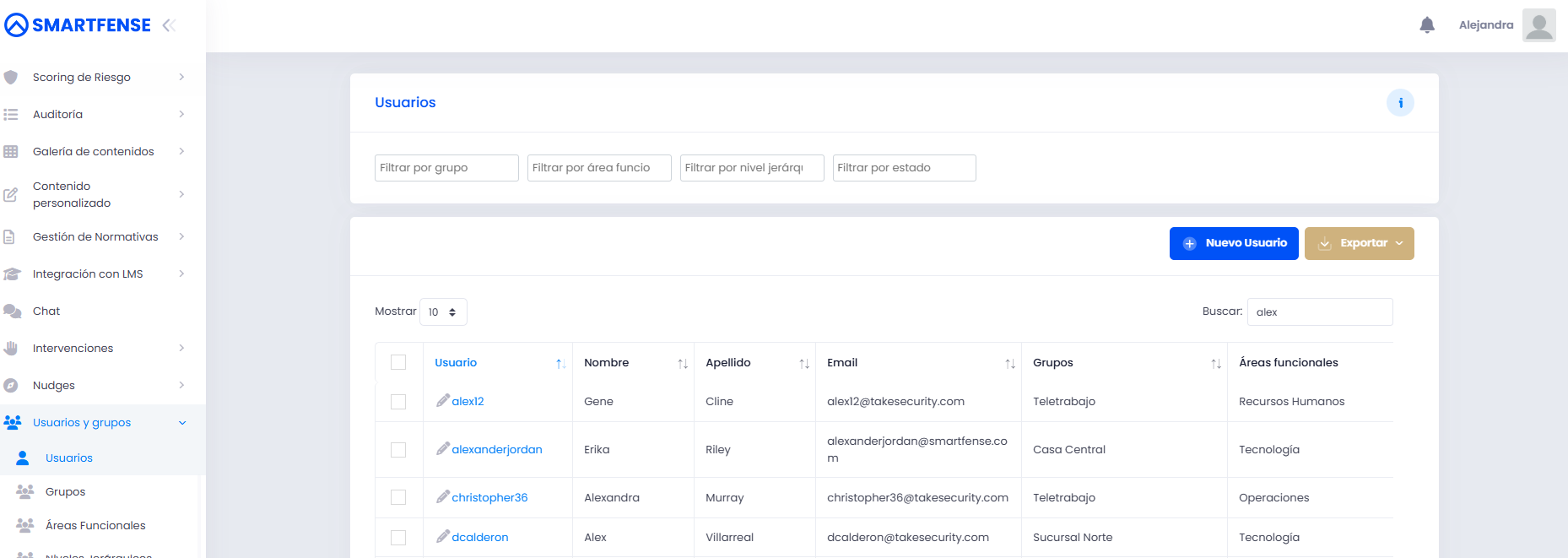Open the notifications bell
1568x558 pixels.
coord(1427,25)
